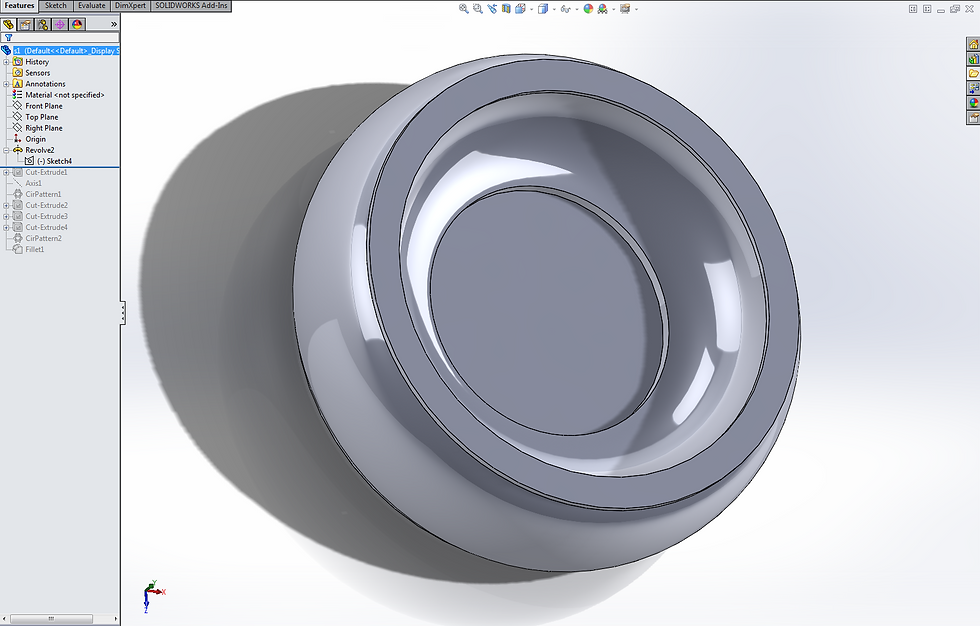Select Material <not specified> item
980x626 pixels.
[65, 95]
